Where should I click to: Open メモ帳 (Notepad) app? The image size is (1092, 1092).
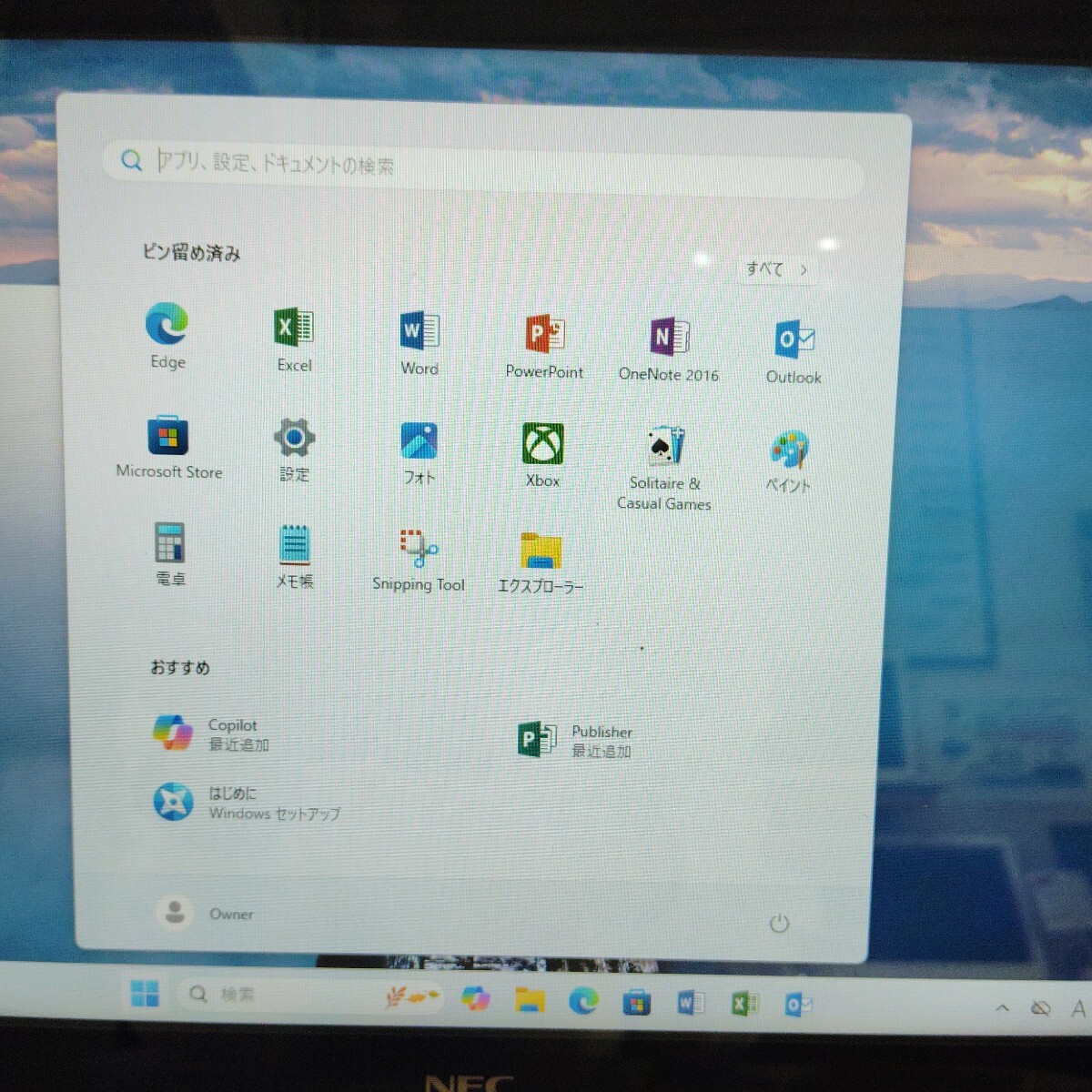tap(294, 556)
